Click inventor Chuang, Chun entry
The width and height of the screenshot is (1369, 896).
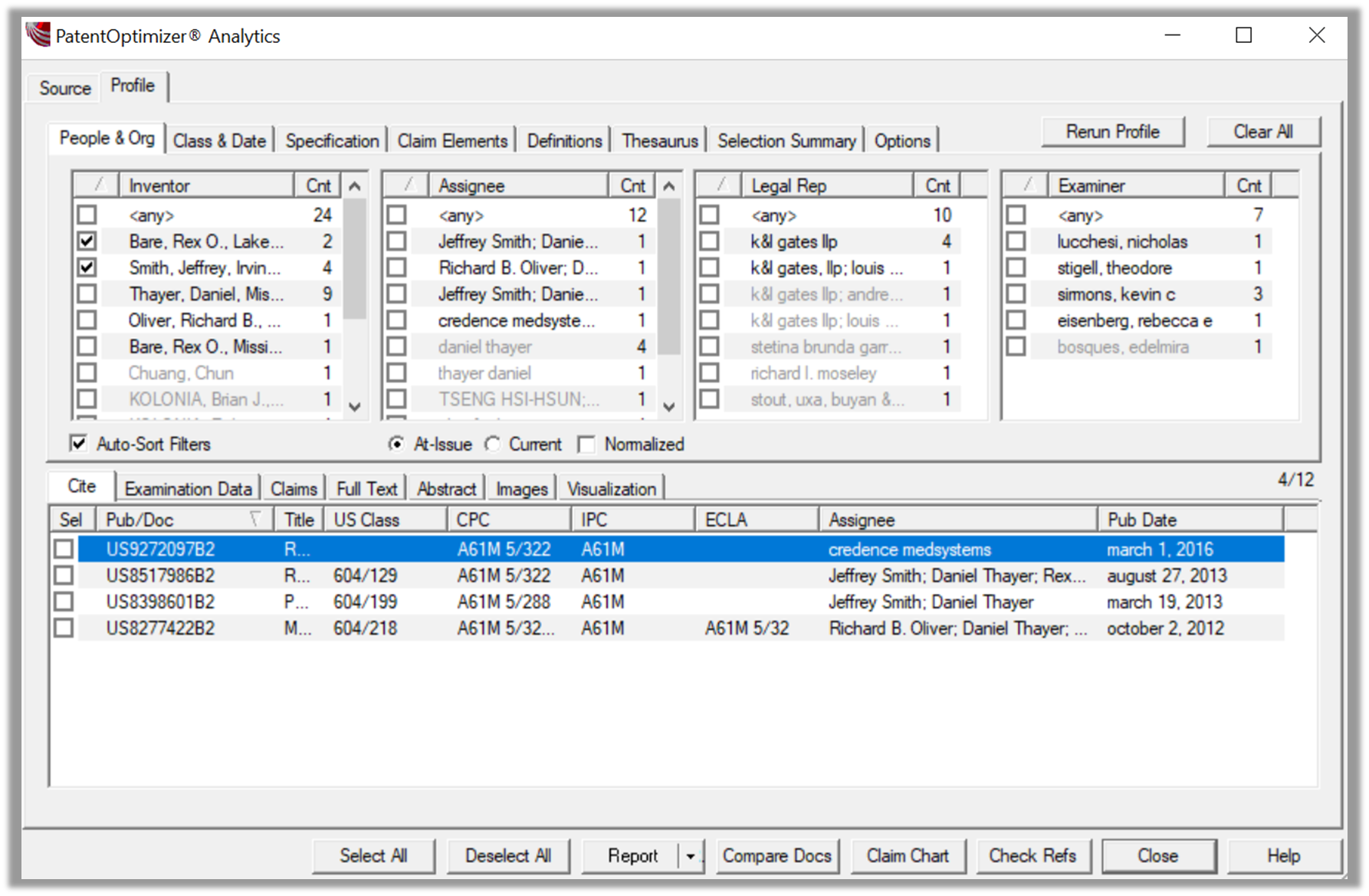tap(181, 373)
